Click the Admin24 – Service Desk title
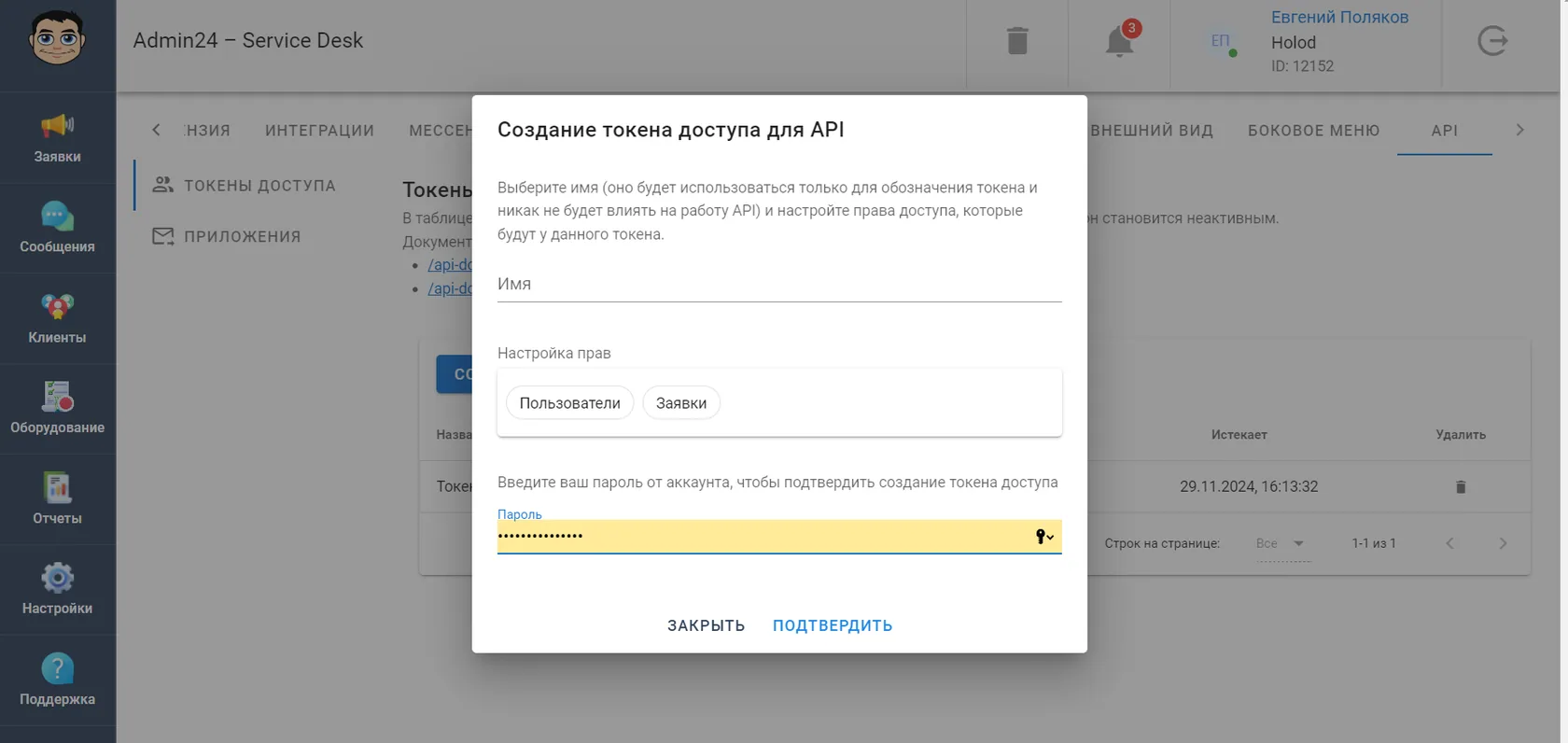 (x=248, y=40)
